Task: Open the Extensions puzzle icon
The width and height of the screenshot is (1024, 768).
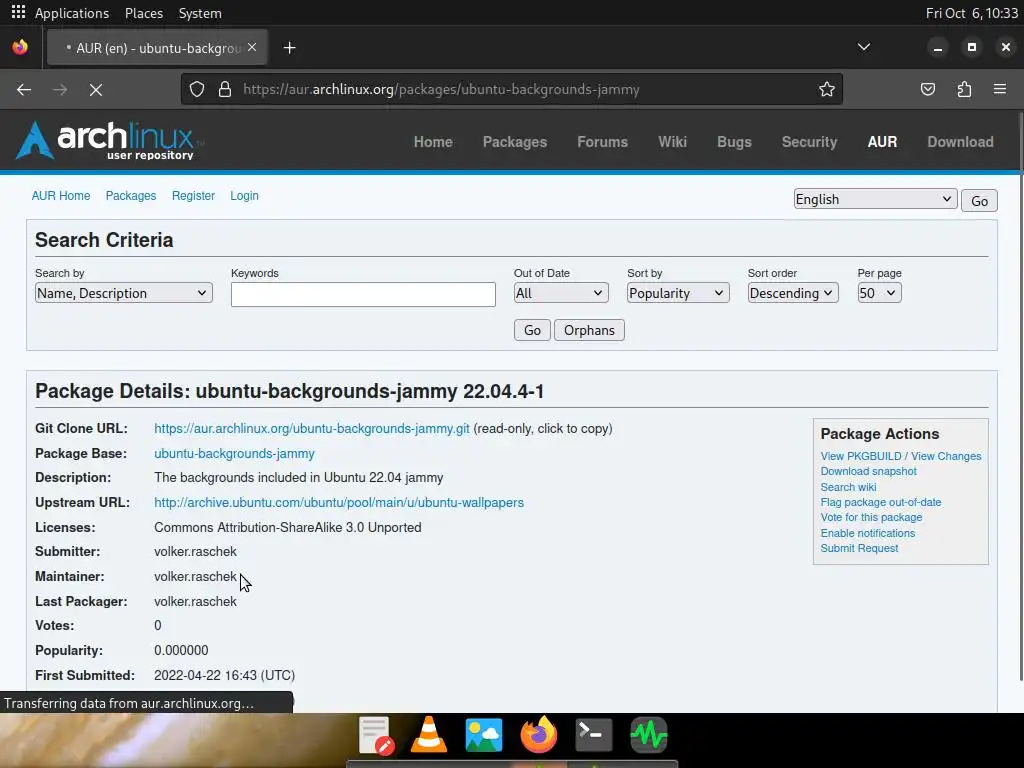Action: [x=964, y=89]
